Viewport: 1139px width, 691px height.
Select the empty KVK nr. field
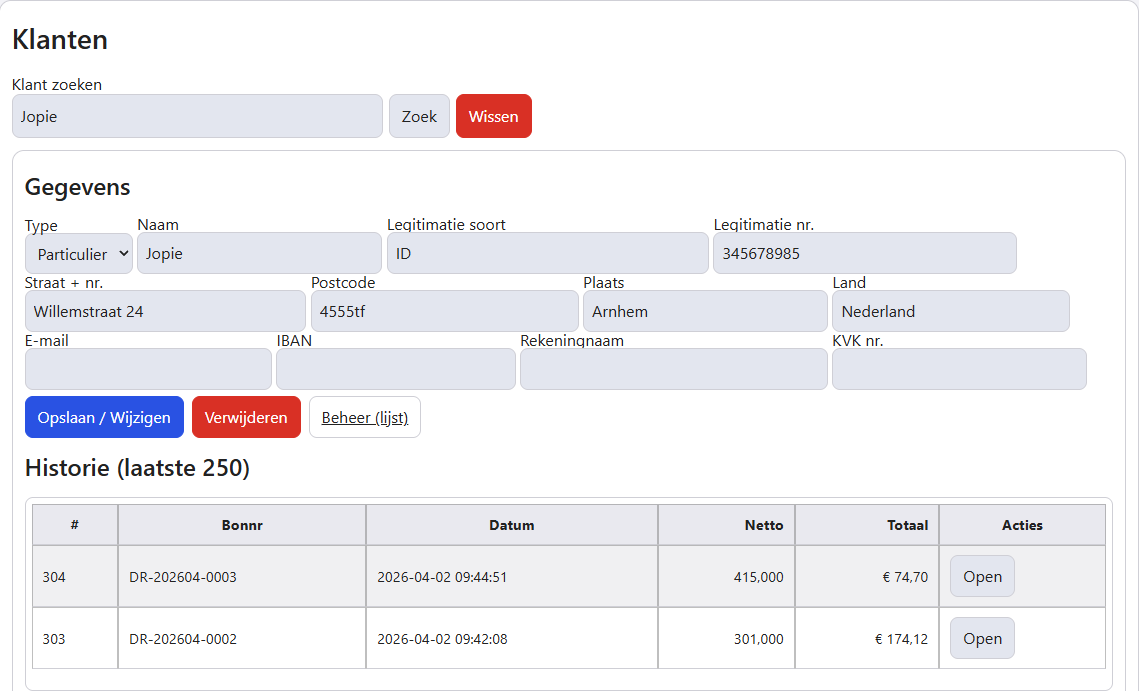pos(960,369)
